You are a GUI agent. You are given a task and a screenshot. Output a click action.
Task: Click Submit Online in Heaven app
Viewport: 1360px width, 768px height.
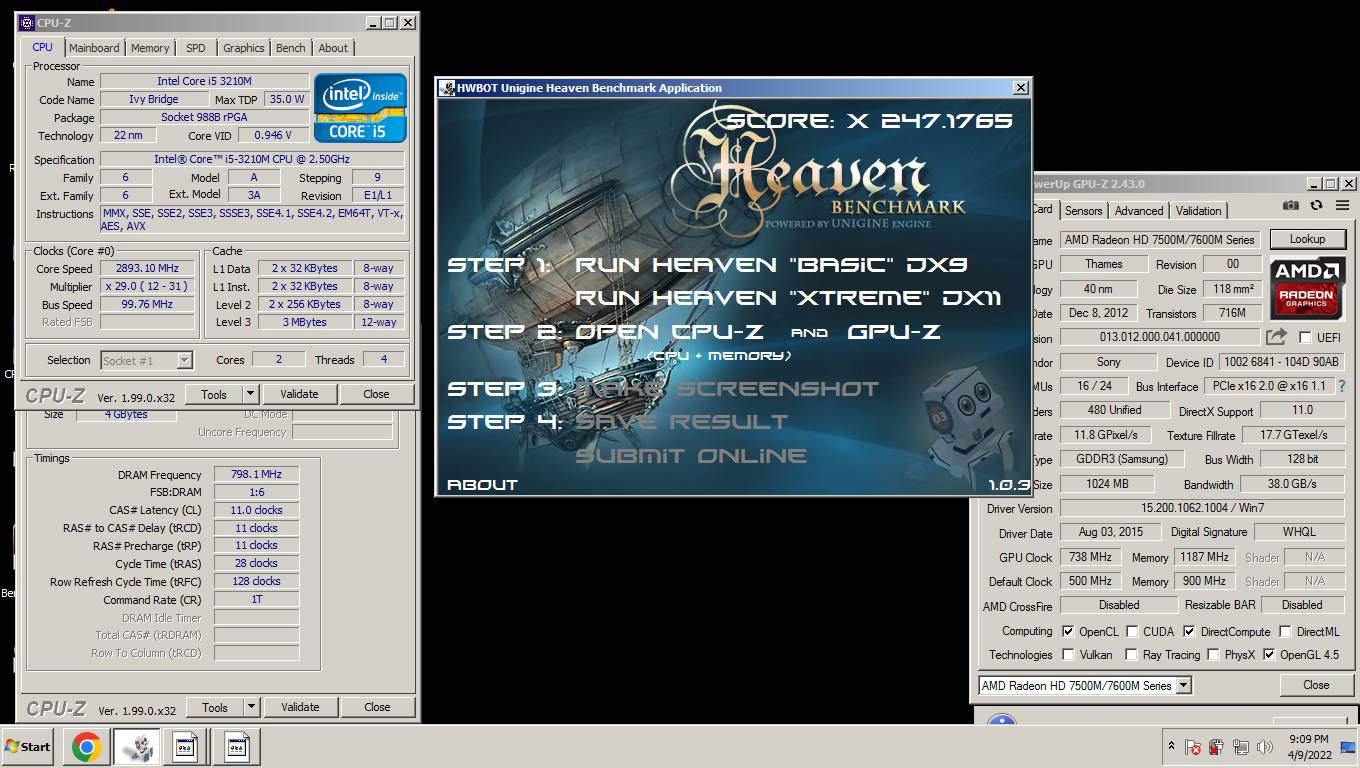point(691,456)
